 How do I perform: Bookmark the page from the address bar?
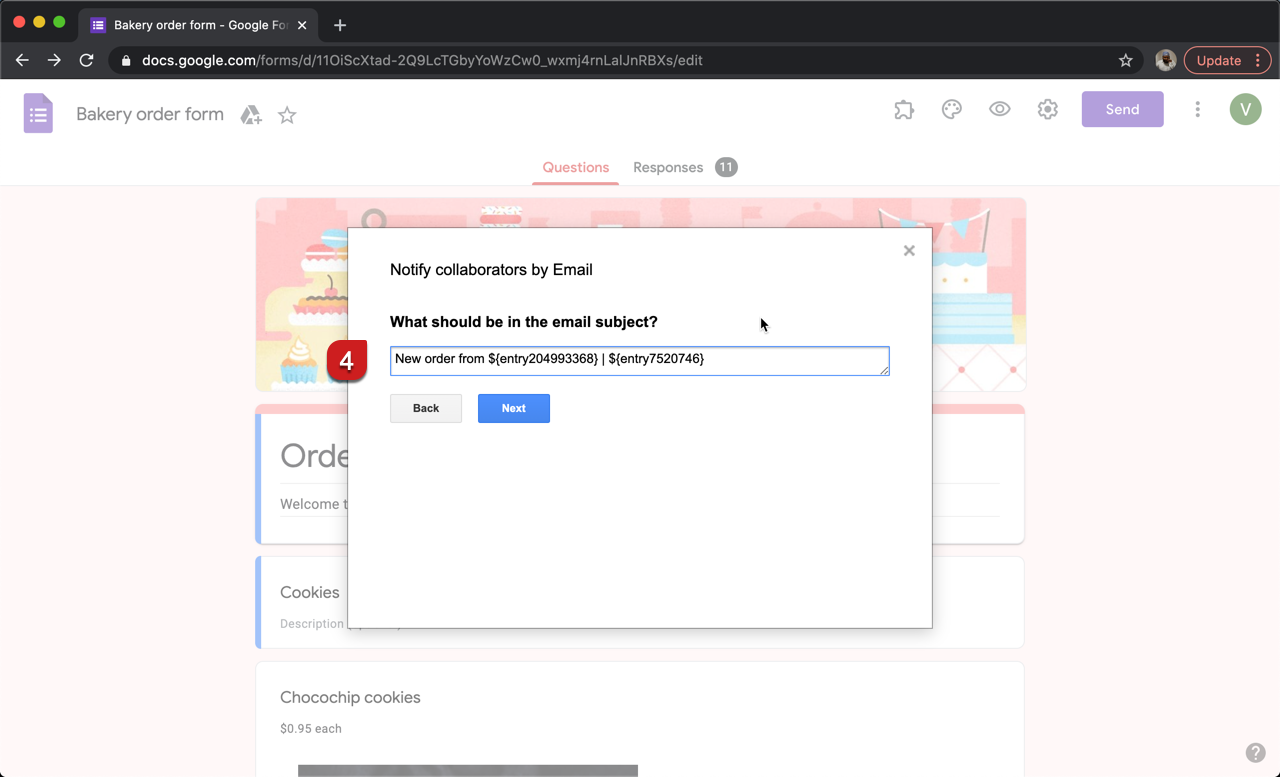pyautogui.click(x=1125, y=60)
